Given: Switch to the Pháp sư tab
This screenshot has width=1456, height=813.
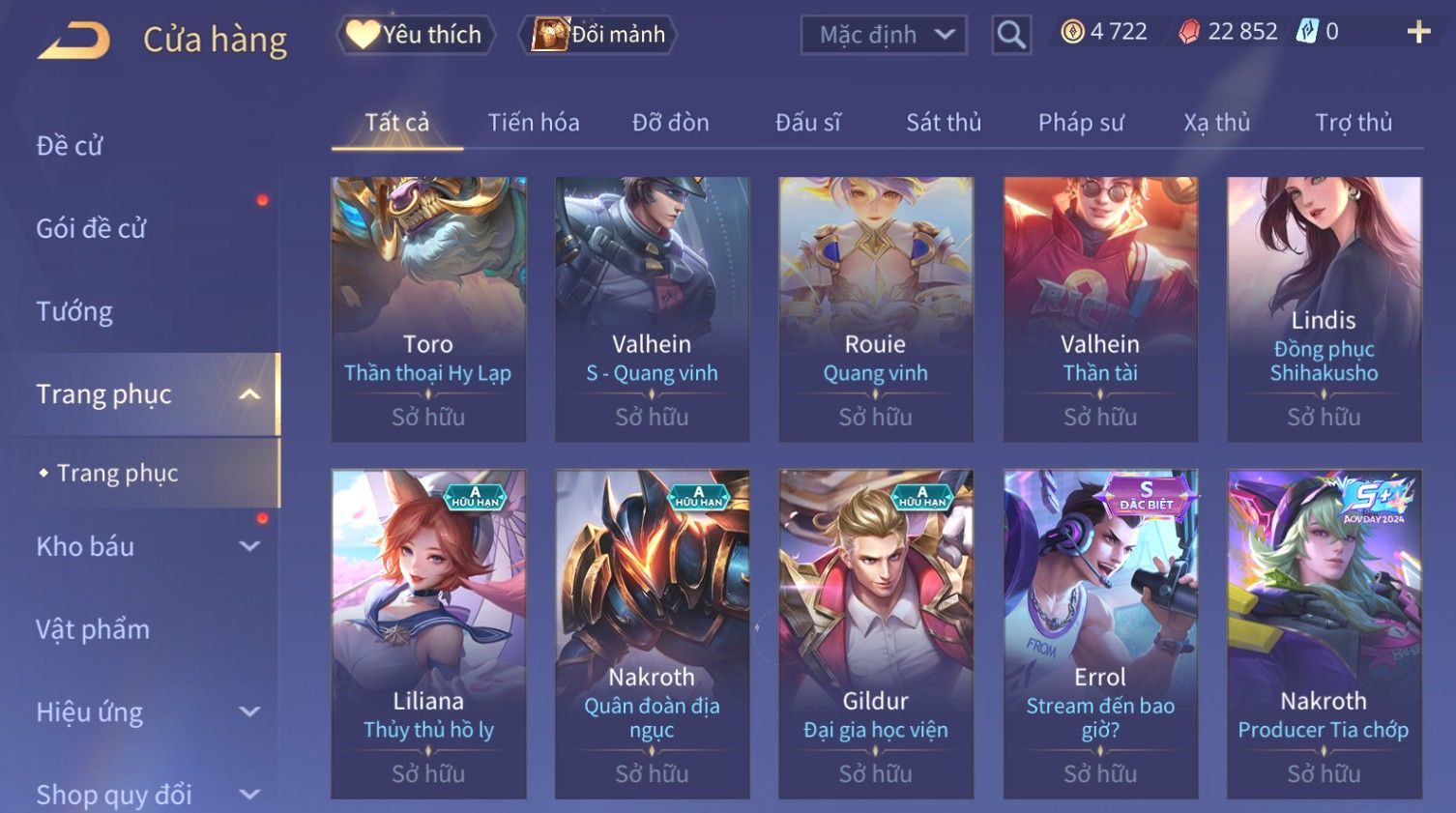Looking at the screenshot, I should tap(1081, 123).
